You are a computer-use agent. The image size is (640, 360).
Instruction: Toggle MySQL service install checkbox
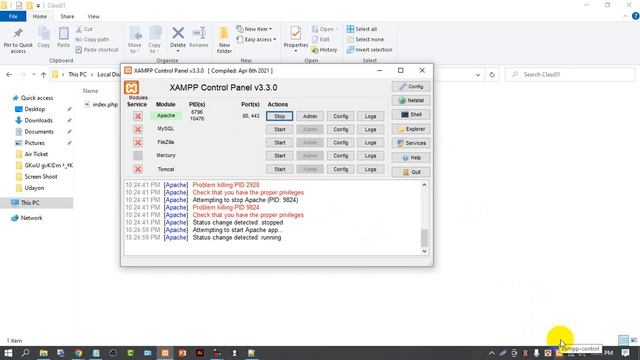click(x=138, y=129)
